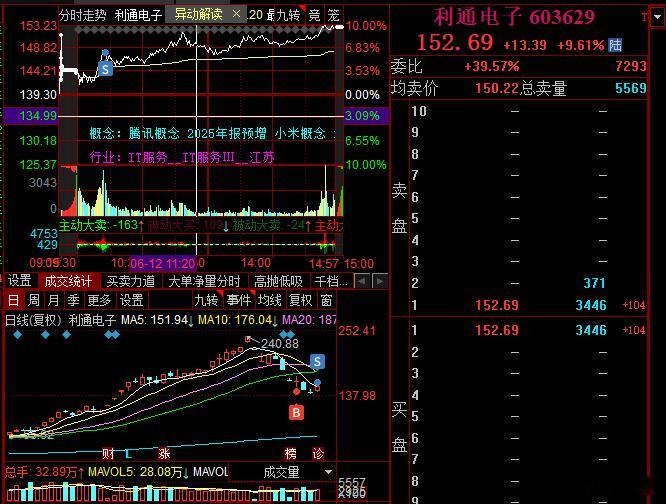
Task: Click buy level 1 price 152.69
Action: pos(497,330)
